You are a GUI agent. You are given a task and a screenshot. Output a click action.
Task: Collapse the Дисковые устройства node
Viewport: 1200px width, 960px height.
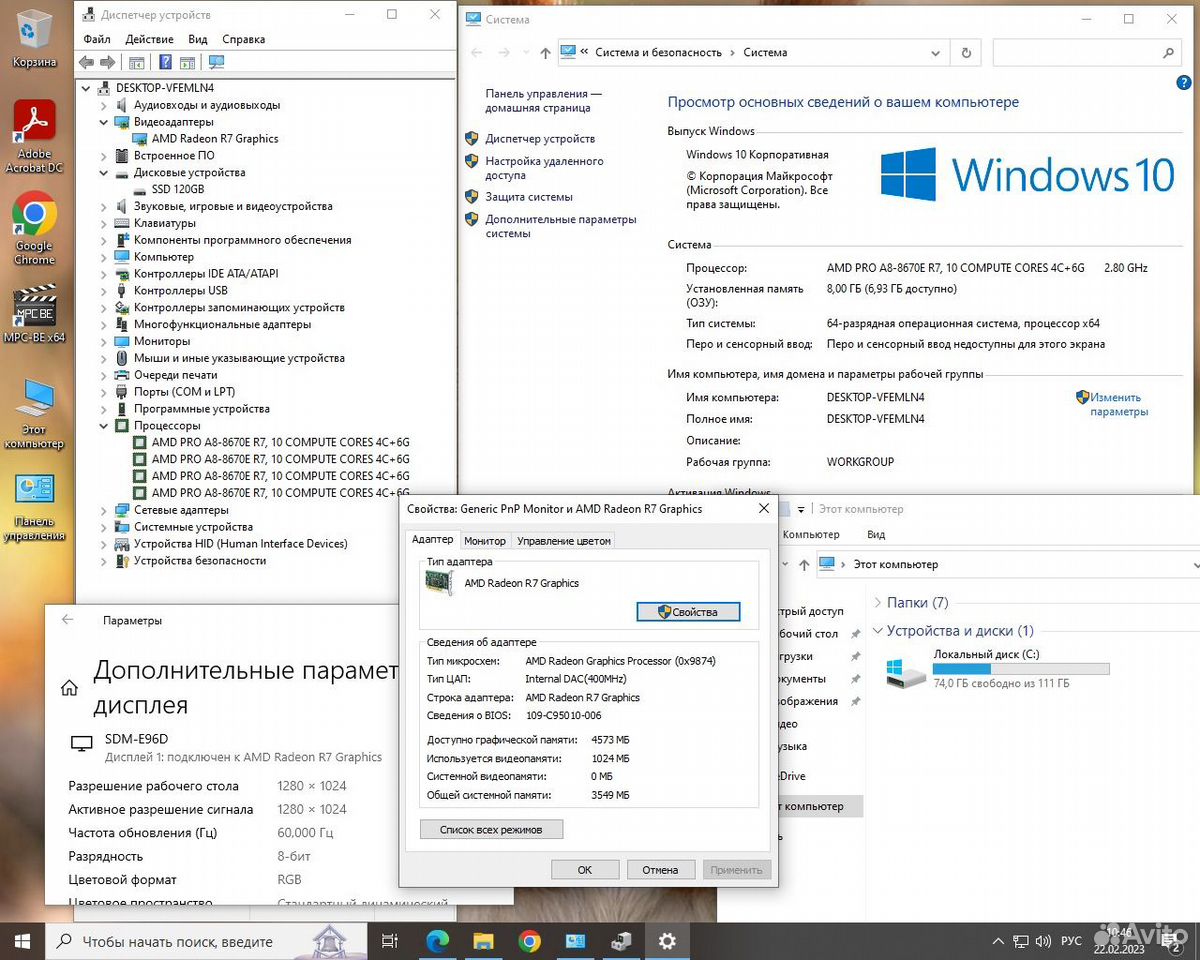click(104, 172)
